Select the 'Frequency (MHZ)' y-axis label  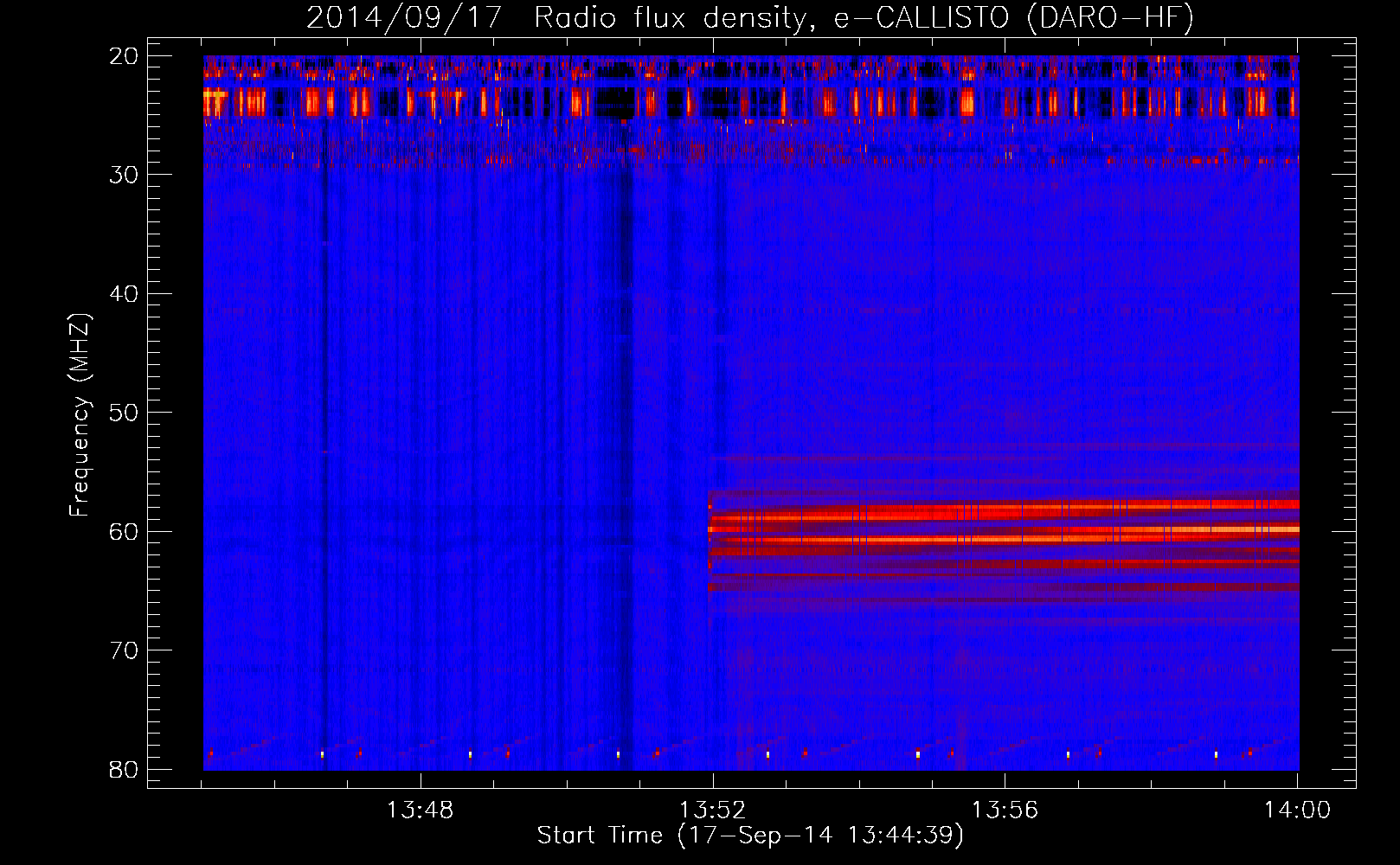(80, 415)
